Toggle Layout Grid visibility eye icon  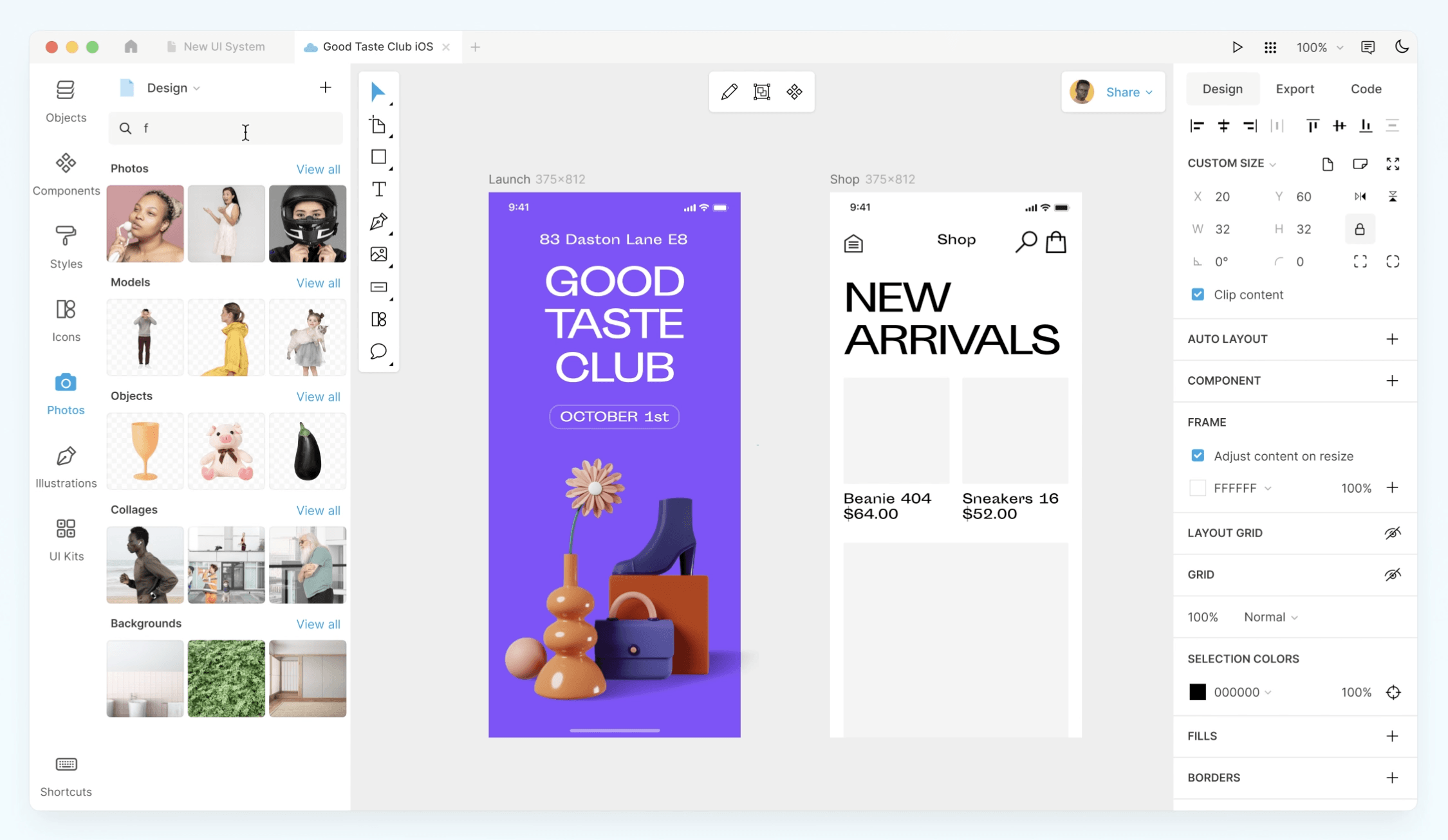coord(1392,533)
